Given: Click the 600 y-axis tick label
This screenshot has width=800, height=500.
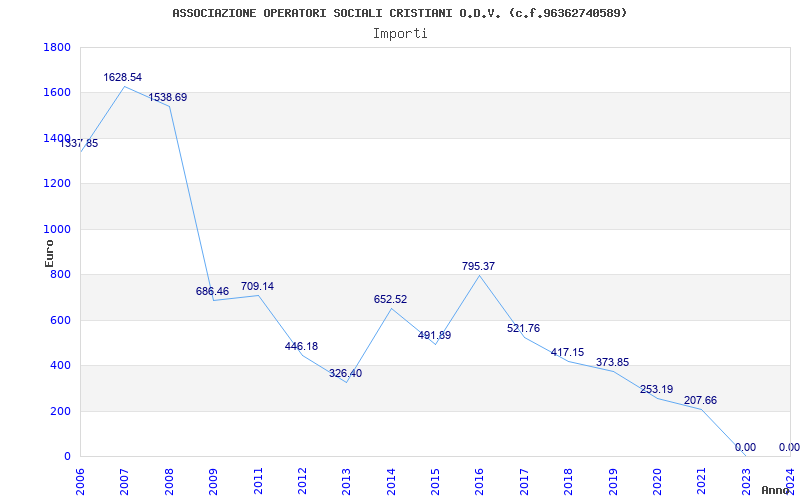Looking at the screenshot, I should click(60, 320).
